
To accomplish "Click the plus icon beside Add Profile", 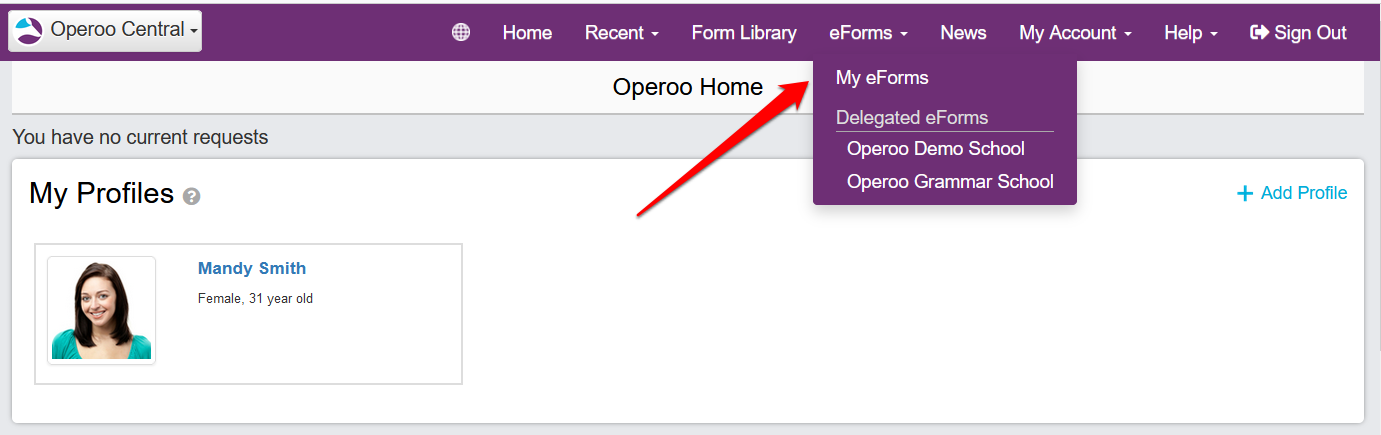I will 1245,194.
